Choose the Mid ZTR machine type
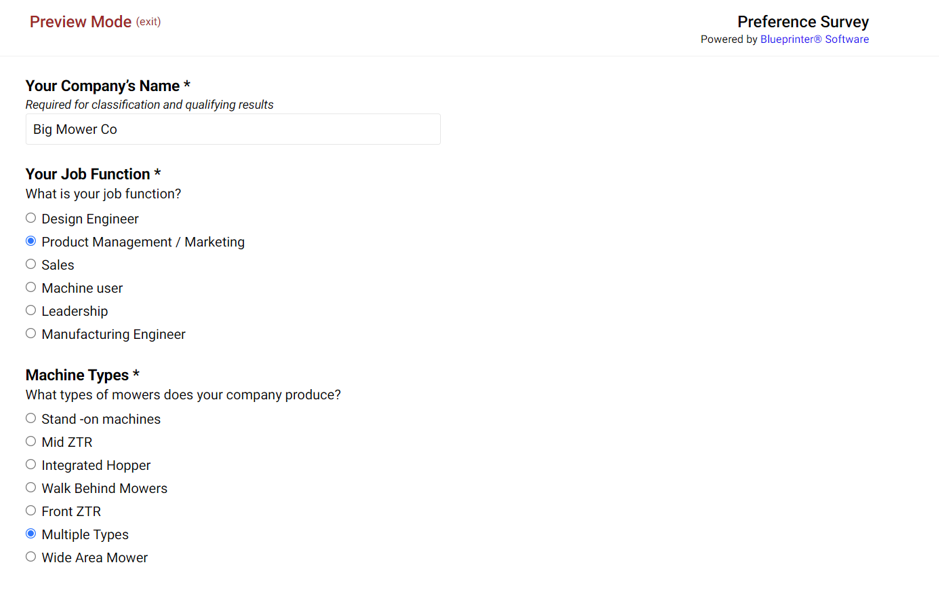Screen dimensions: 939x589 pos(31,441)
